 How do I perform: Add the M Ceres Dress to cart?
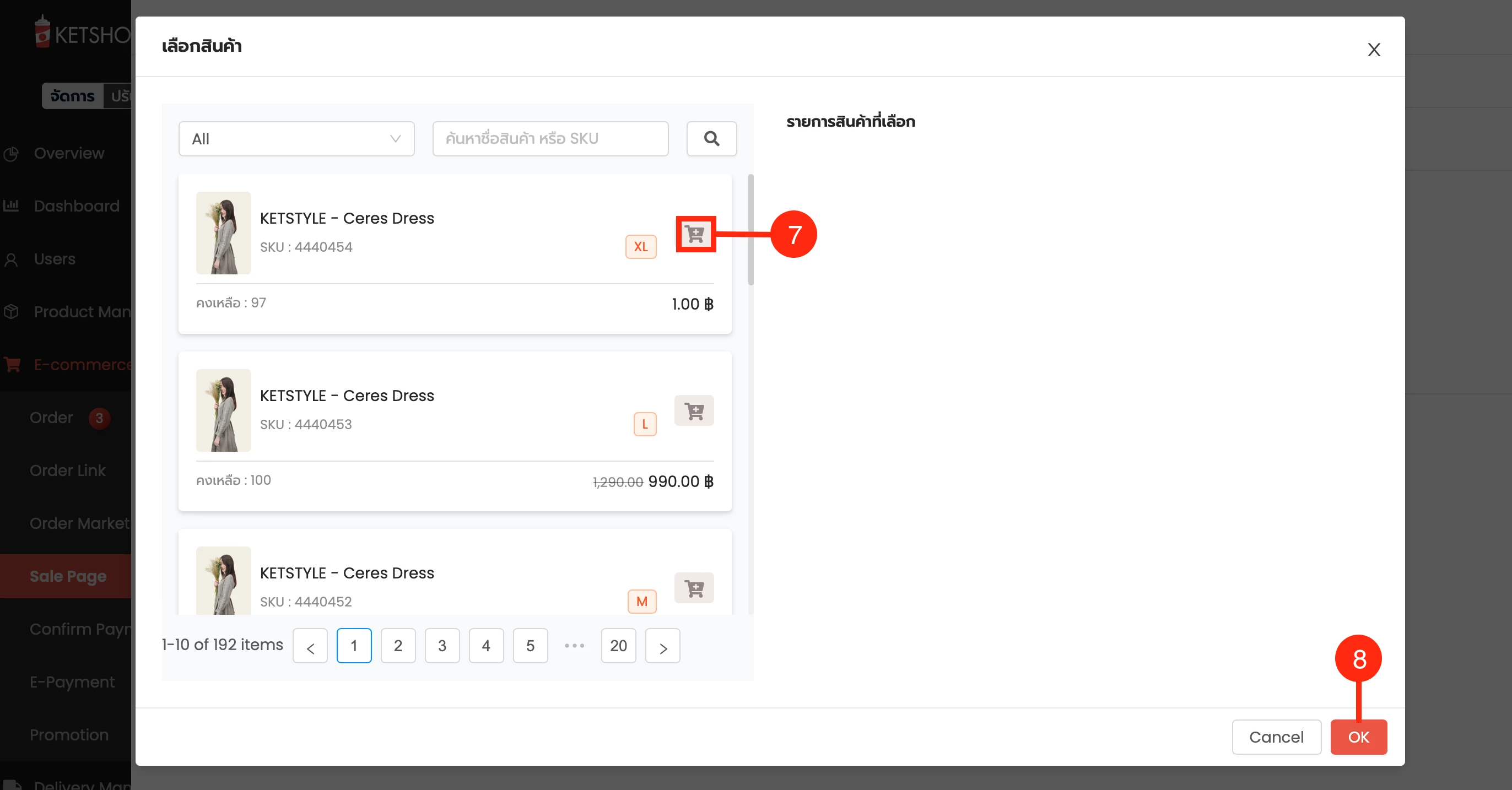[694, 588]
